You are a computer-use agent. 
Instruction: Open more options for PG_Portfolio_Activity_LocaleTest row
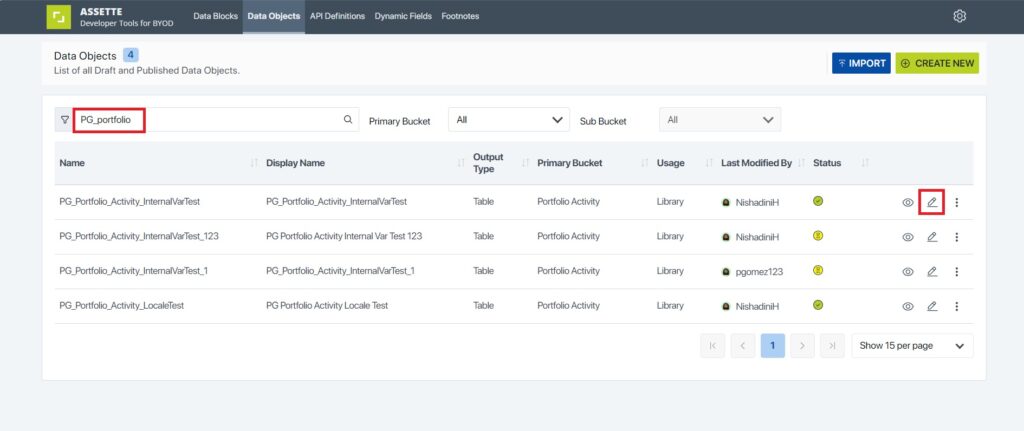click(957, 306)
